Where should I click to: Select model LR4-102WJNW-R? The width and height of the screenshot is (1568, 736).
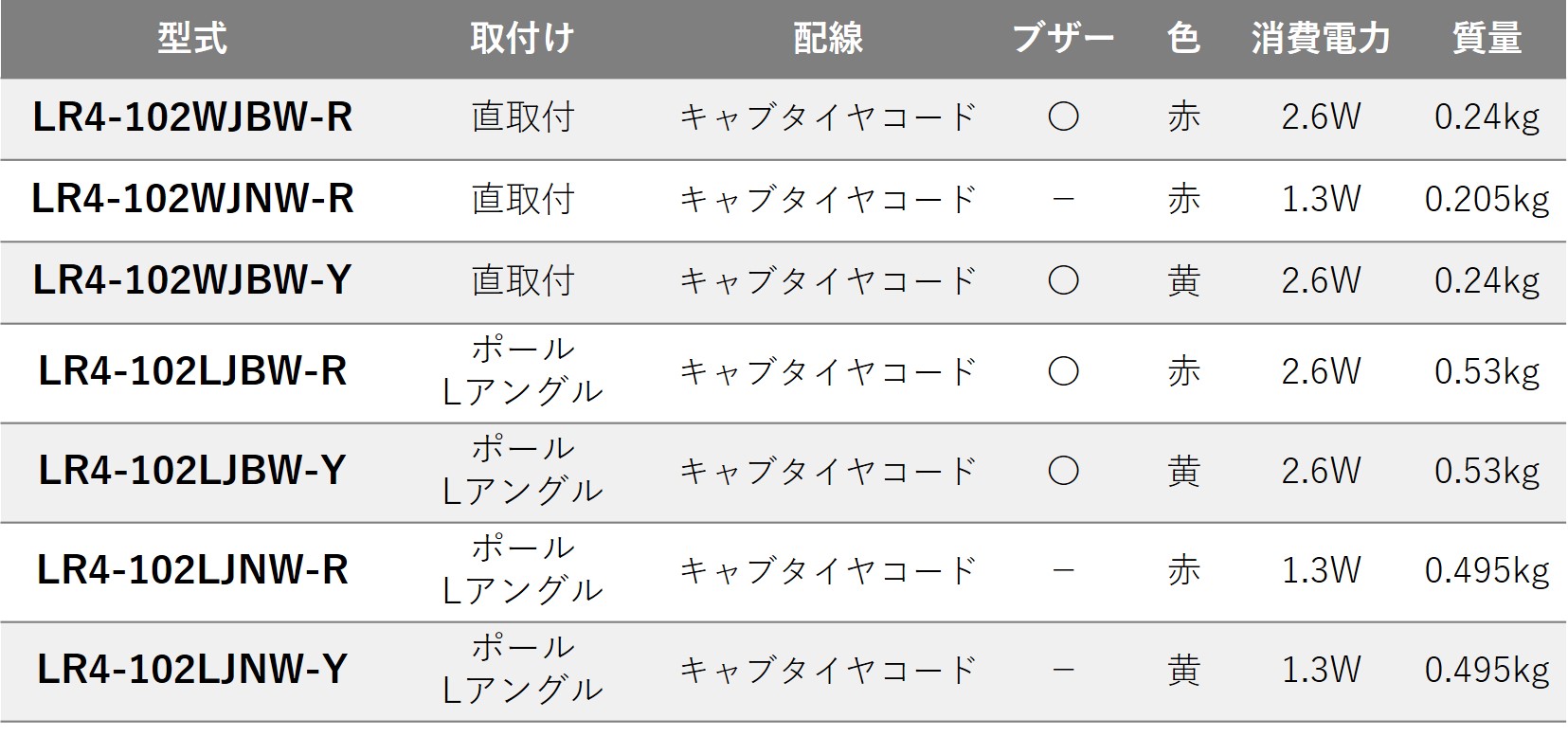(x=192, y=199)
